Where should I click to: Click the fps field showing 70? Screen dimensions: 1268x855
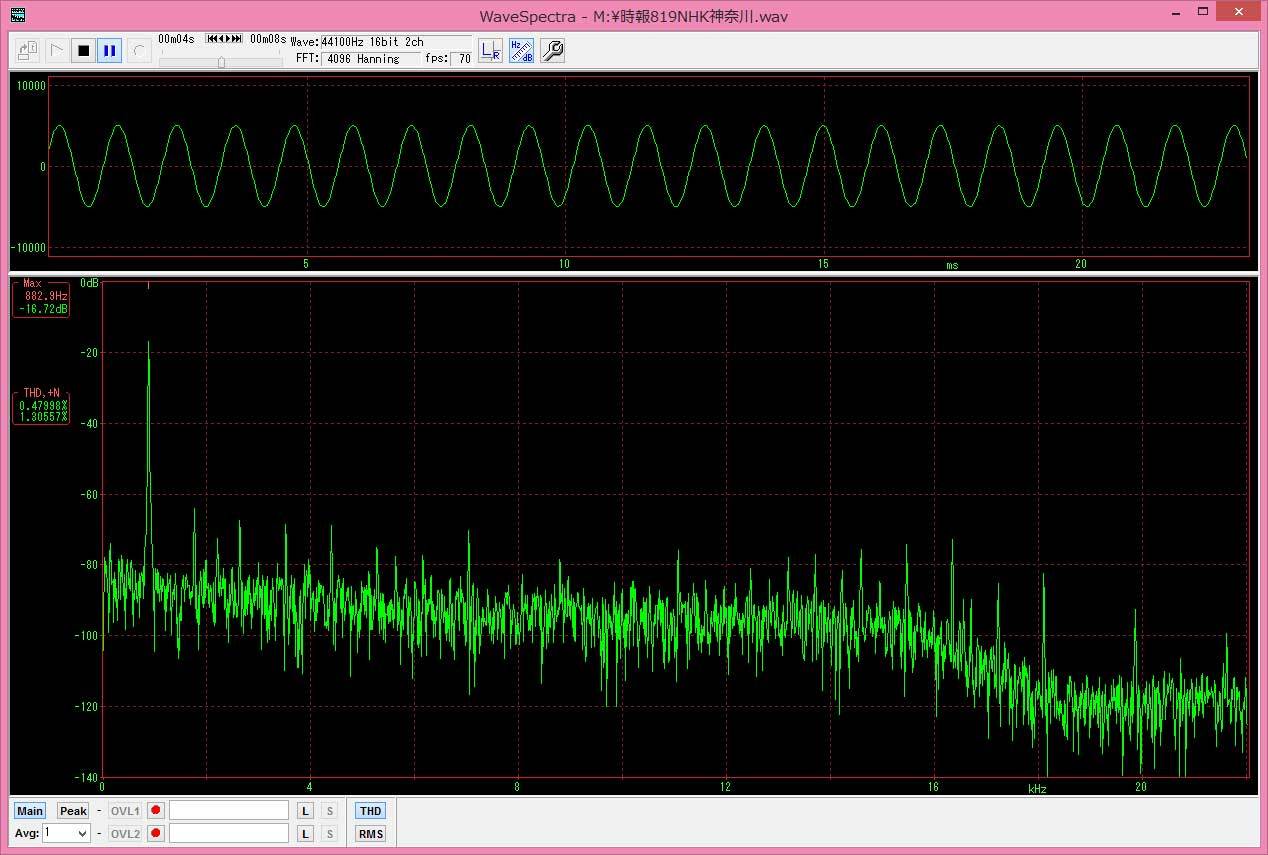coord(462,59)
